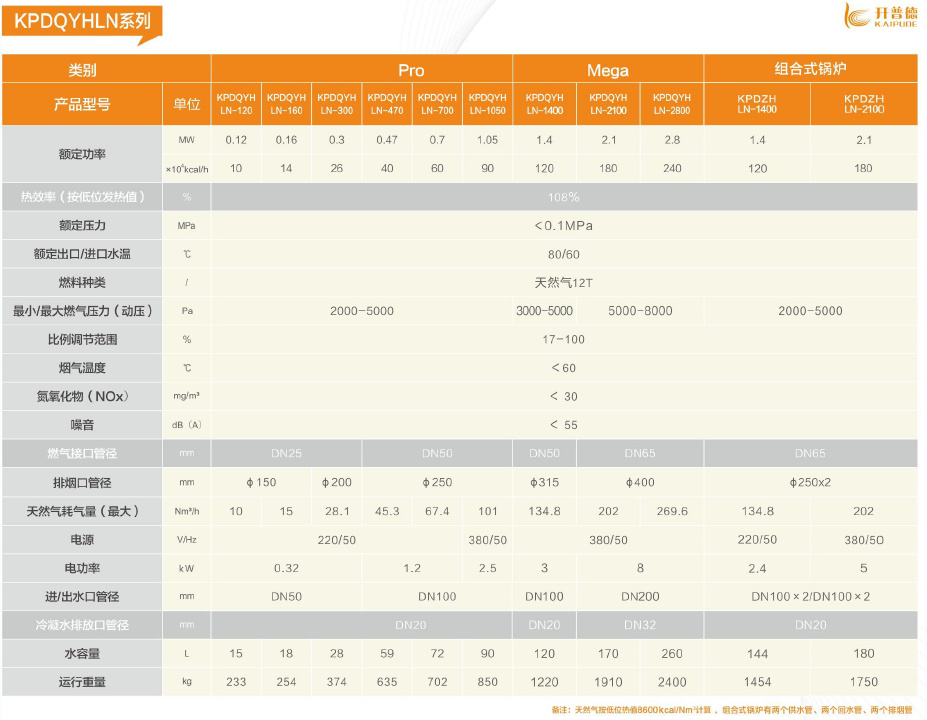Click the 233 kg weight value
This screenshot has width=927, height=720.
tap(236, 682)
